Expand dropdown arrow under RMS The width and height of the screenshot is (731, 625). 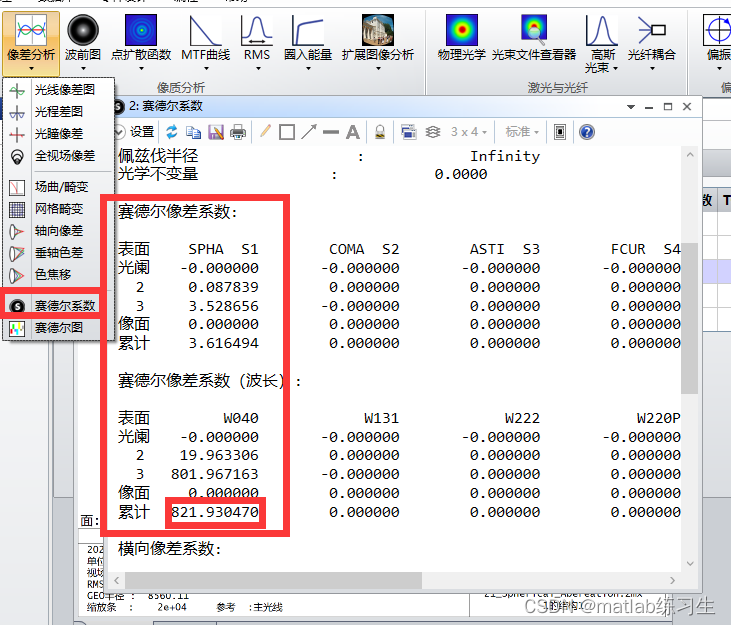(258, 69)
